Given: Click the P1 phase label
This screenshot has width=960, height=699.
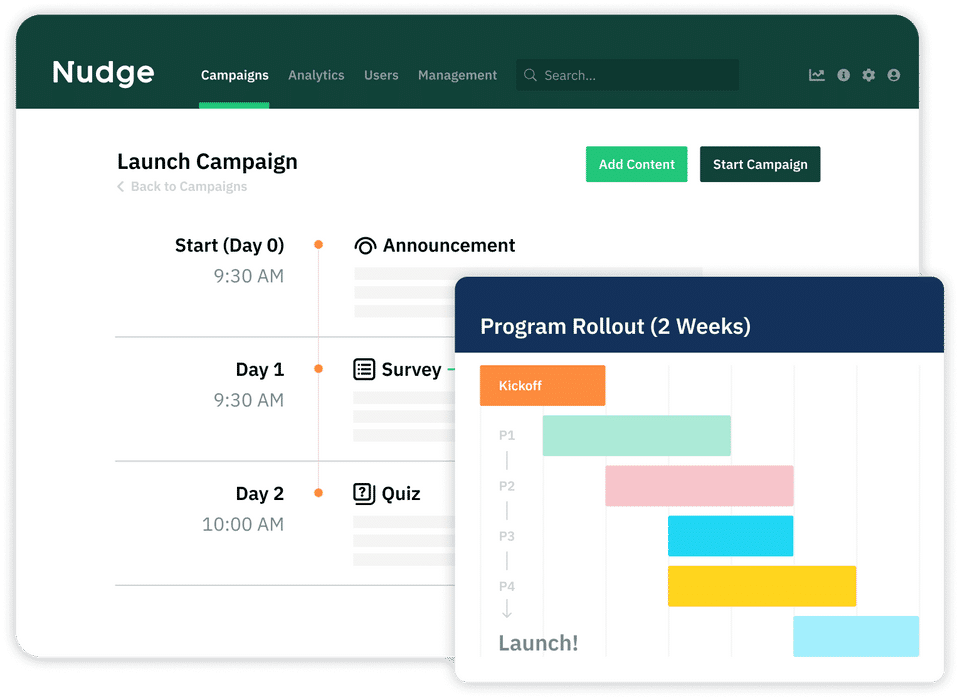Looking at the screenshot, I should [x=507, y=436].
